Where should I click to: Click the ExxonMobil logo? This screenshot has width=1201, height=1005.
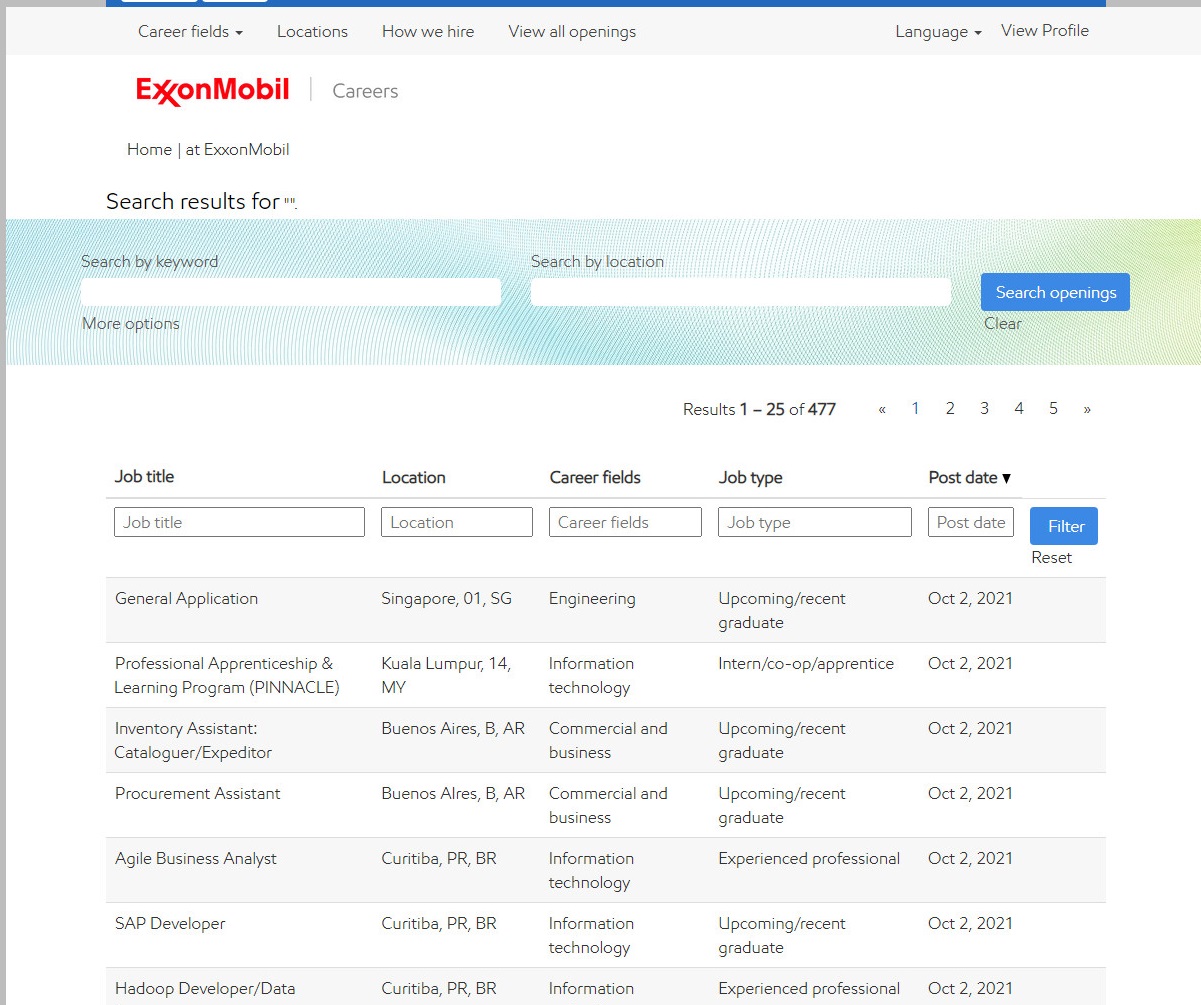(x=212, y=91)
